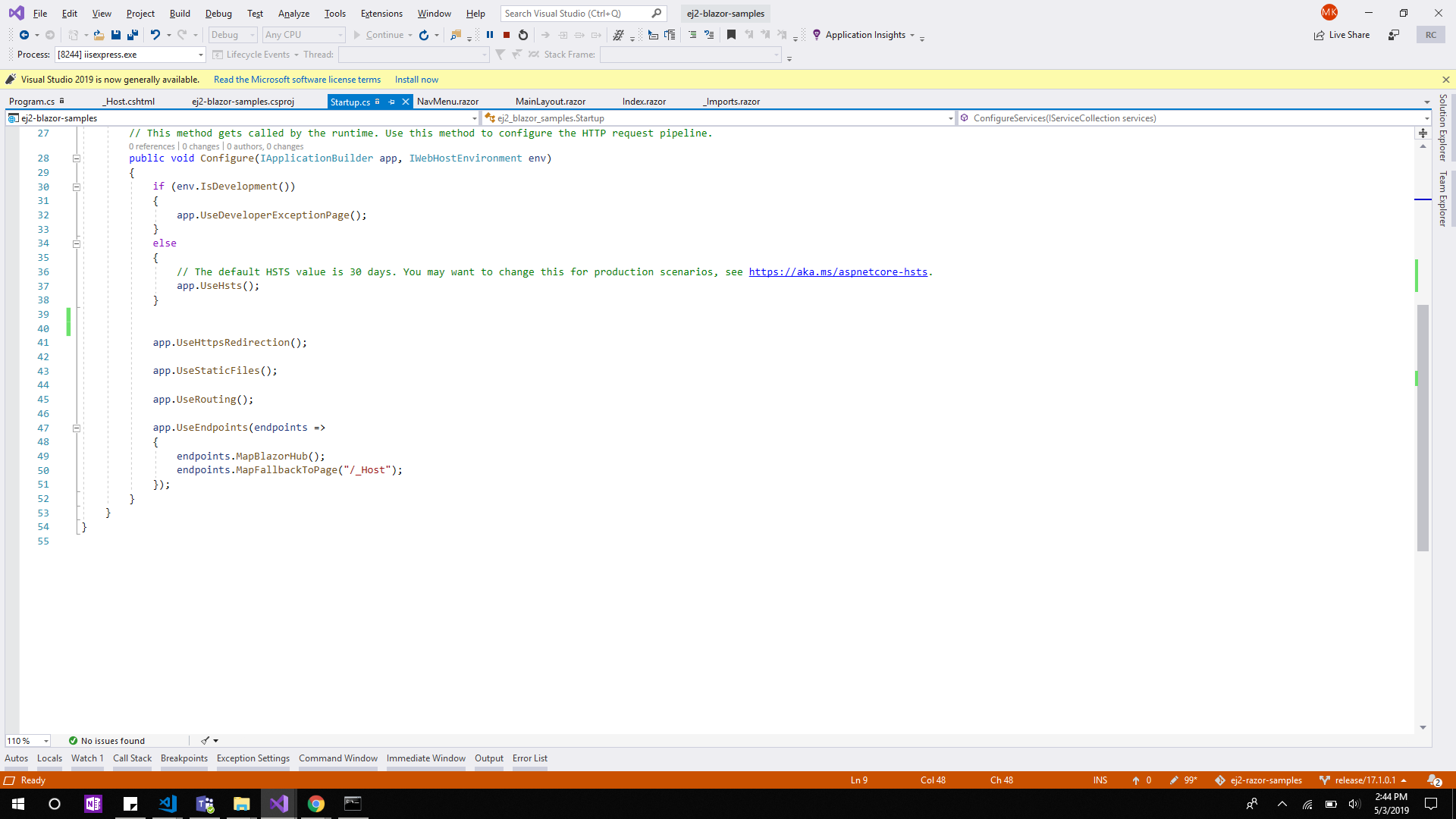Open the aspnetcore-hsts hyperlink in the code
1456x819 pixels.
tap(837, 271)
